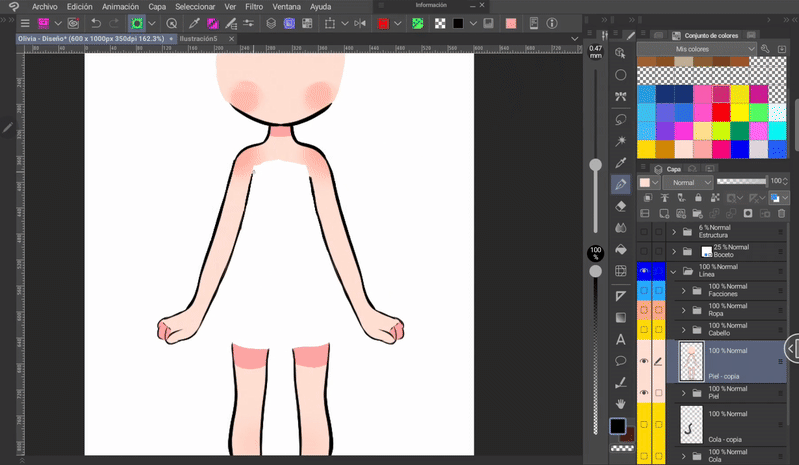Viewport: 799px width, 465px height.
Task: Select the Eyedropper tool
Action: tap(621, 162)
